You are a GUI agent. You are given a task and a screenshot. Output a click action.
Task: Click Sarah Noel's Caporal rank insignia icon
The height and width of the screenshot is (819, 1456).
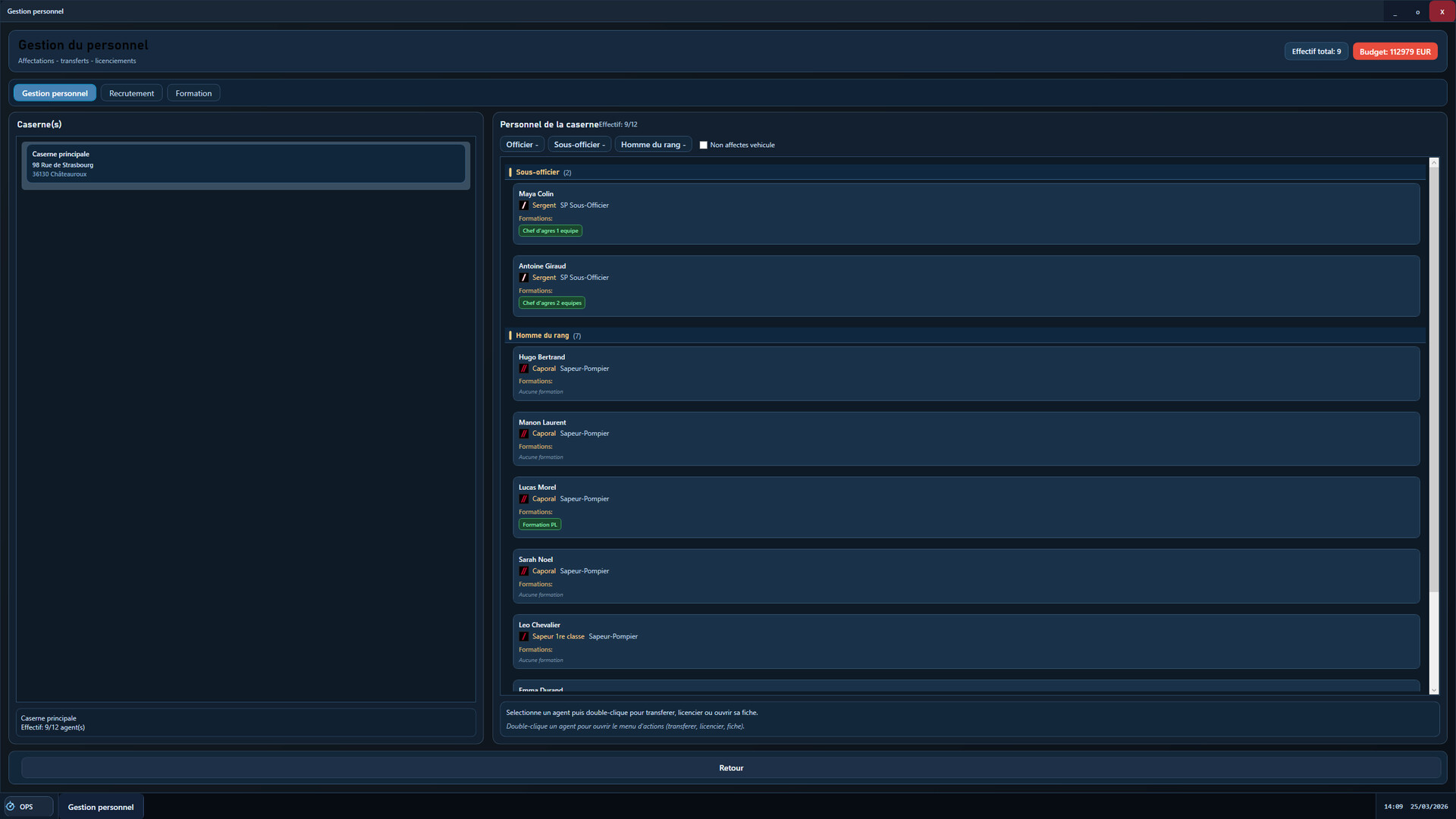point(523,571)
